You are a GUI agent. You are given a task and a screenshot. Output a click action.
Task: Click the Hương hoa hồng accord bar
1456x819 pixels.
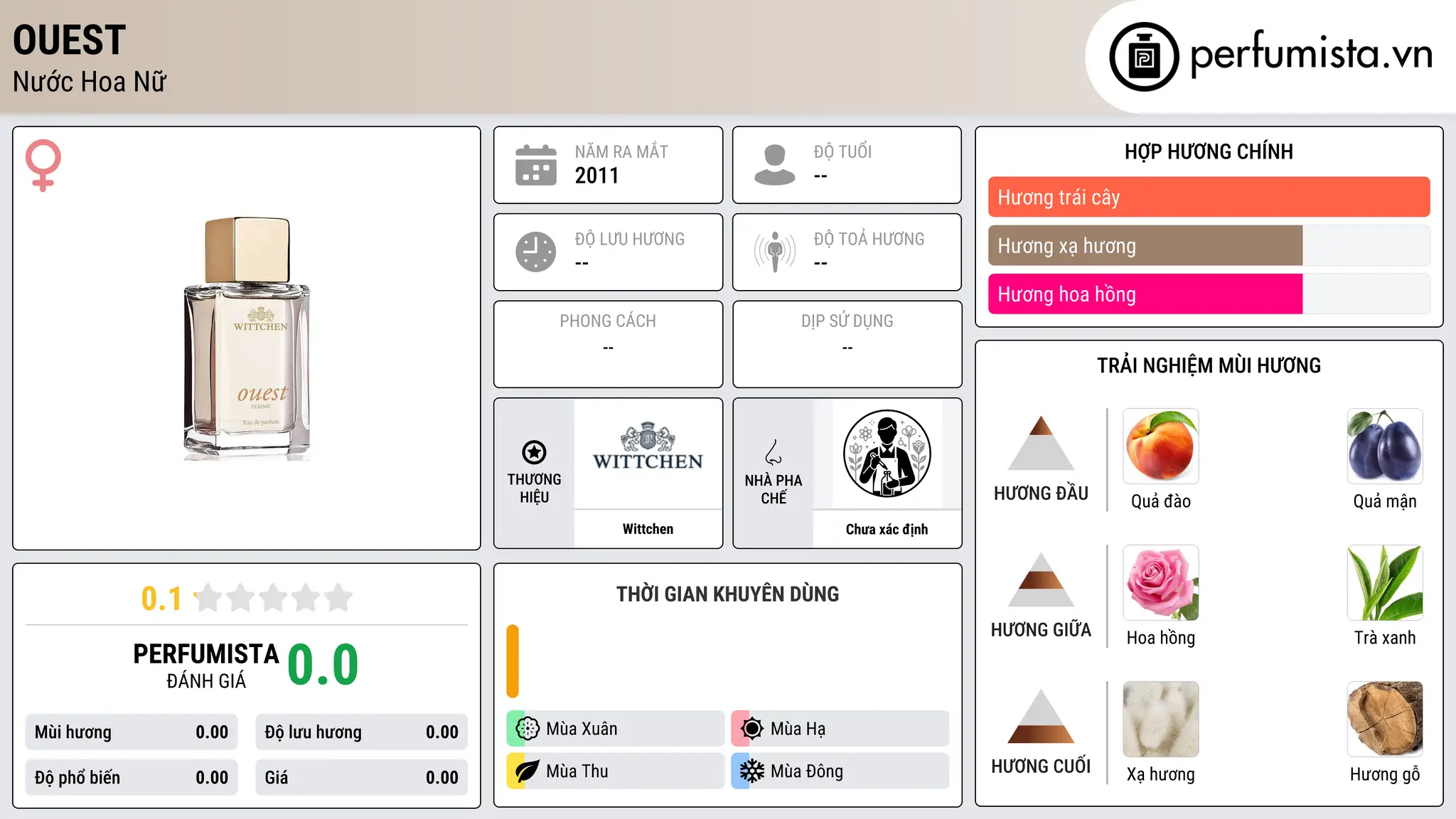click(1209, 294)
